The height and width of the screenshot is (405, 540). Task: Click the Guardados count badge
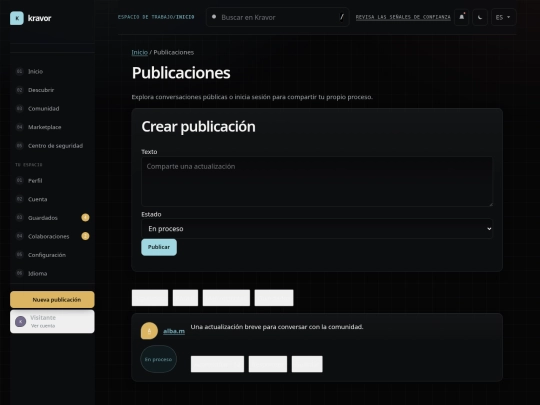pyautogui.click(x=85, y=217)
